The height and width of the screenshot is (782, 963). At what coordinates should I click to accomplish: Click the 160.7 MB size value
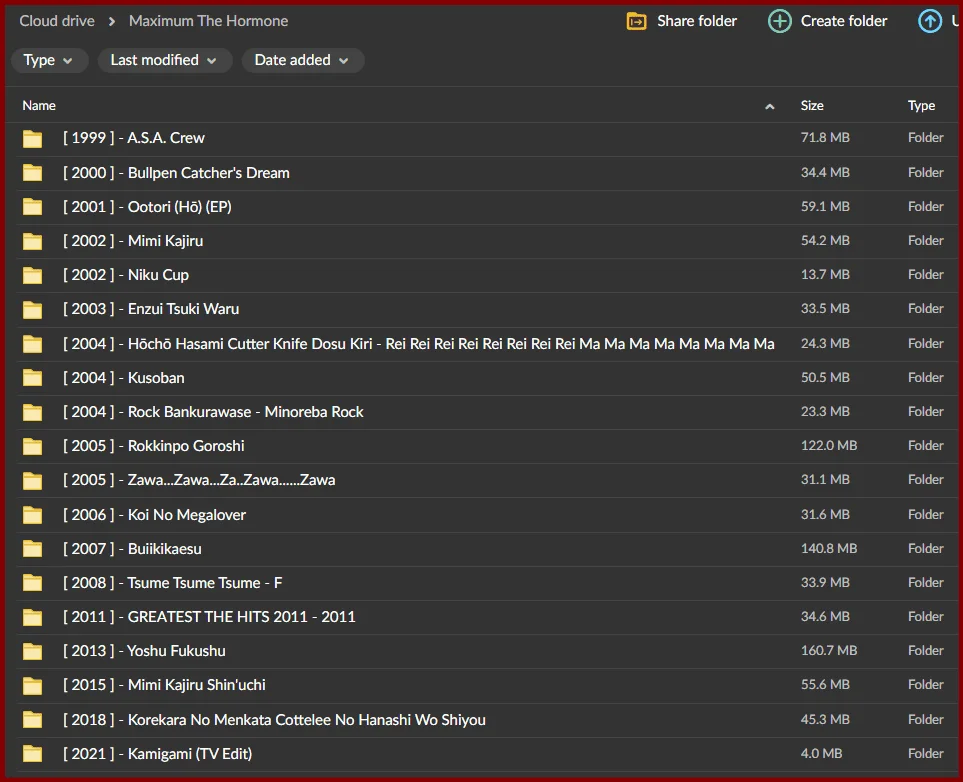(x=828, y=650)
